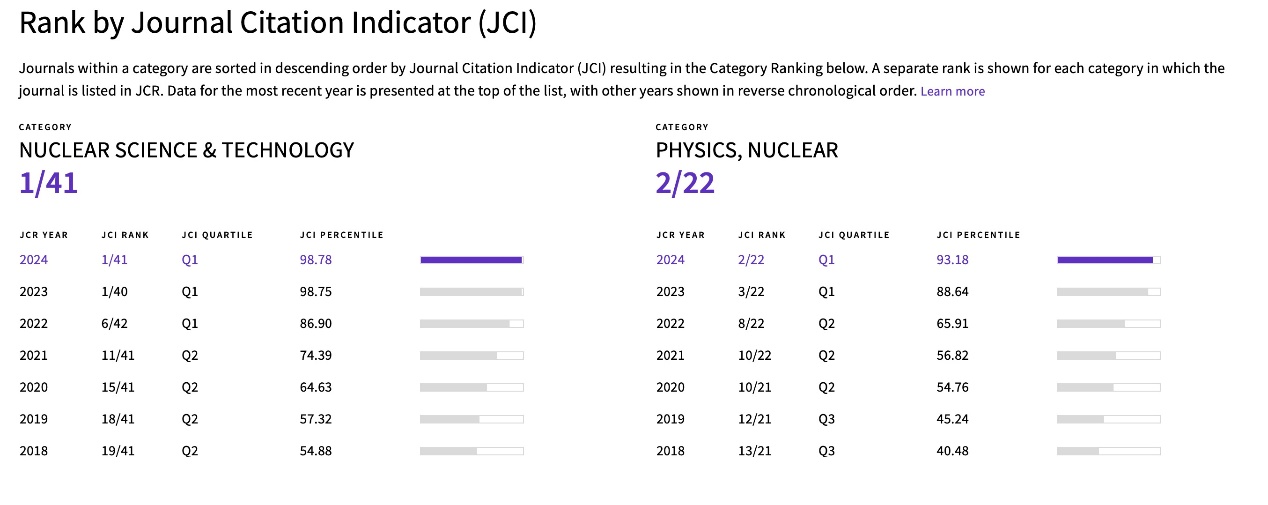The image size is (1268, 505).
Task: Click JCI PERCENTILE column header on left table
Action: click(x=341, y=235)
